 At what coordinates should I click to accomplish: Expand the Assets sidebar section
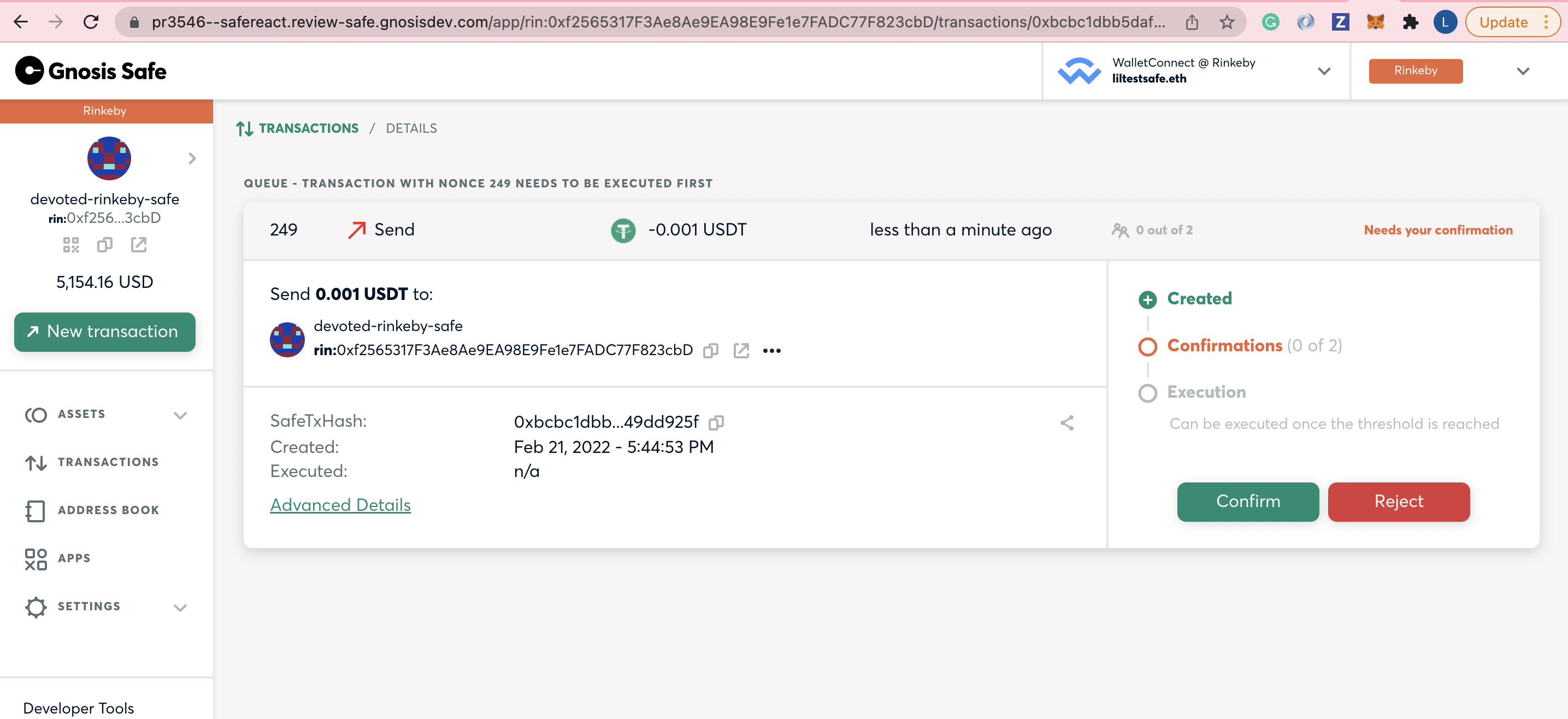(180, 415)
